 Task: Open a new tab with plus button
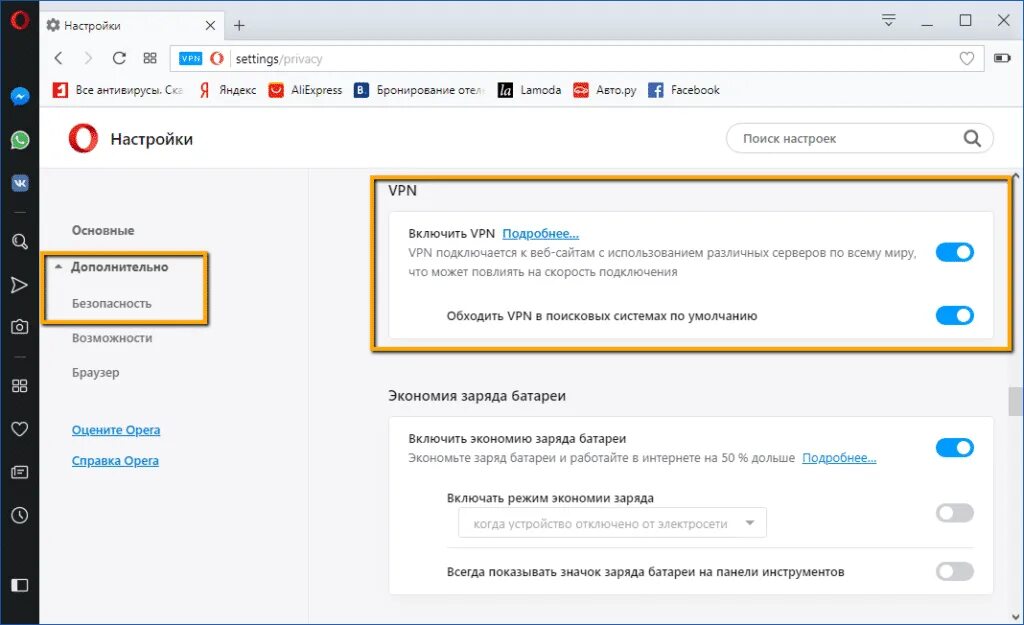pos(239,25)
